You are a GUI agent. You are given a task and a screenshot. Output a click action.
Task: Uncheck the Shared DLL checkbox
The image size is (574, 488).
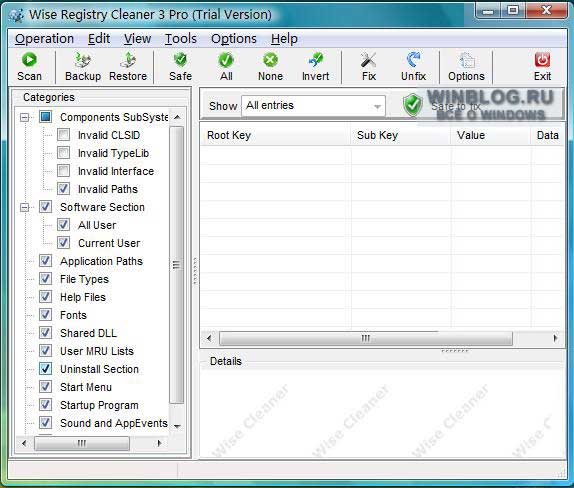pos(45,332)
